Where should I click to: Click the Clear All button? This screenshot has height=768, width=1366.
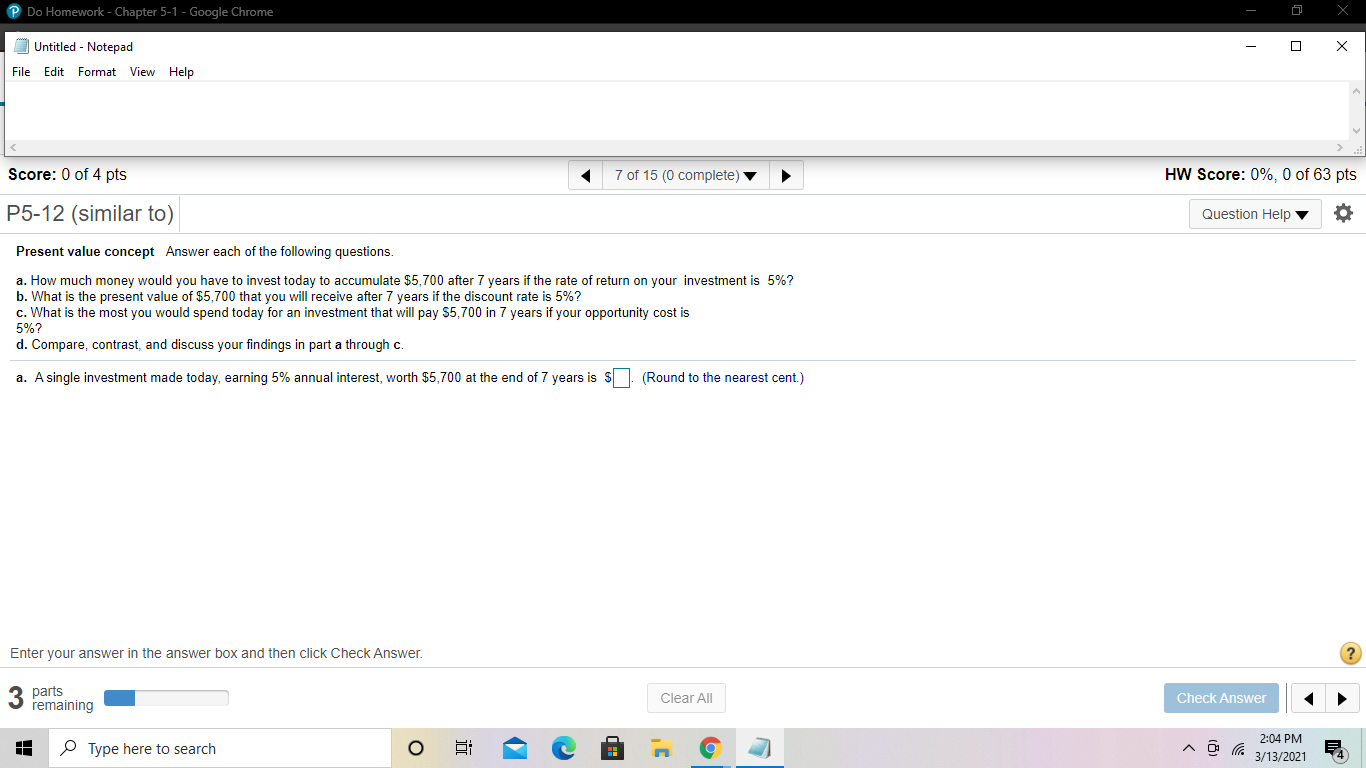(x=686, y=698)
